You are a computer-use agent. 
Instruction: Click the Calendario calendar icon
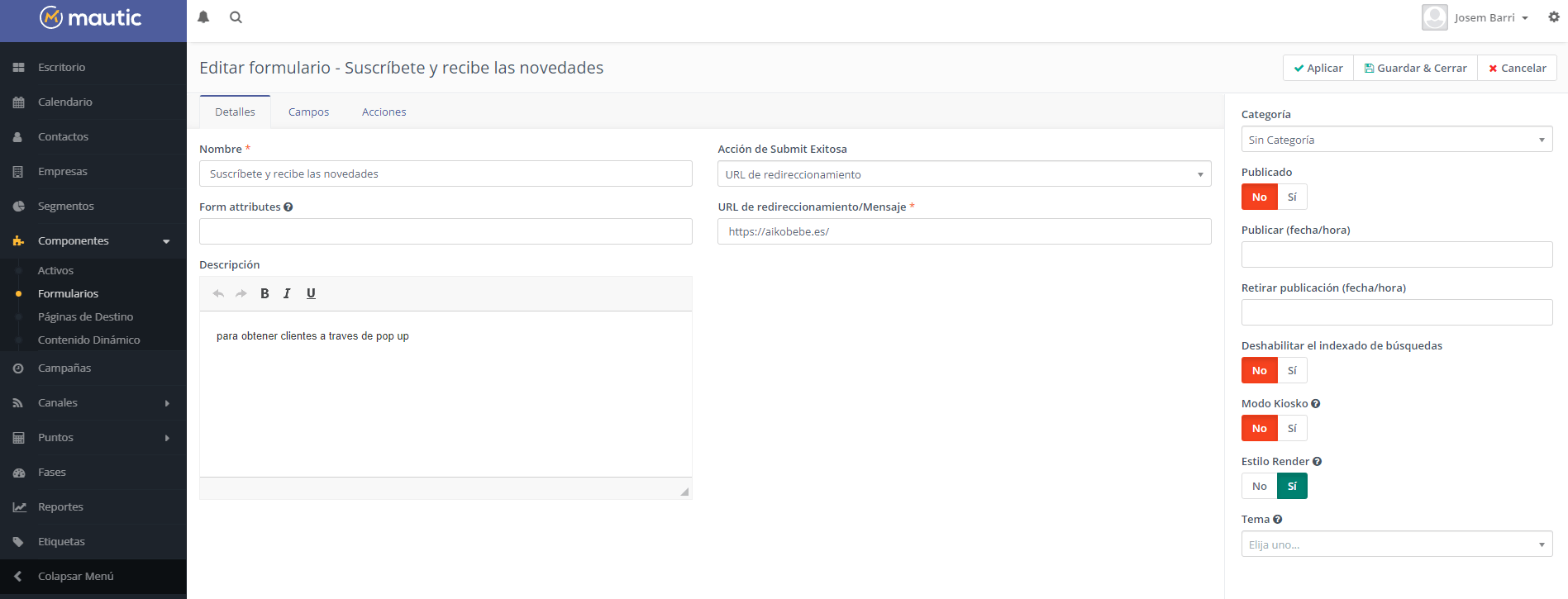click(x=18, y=102)
